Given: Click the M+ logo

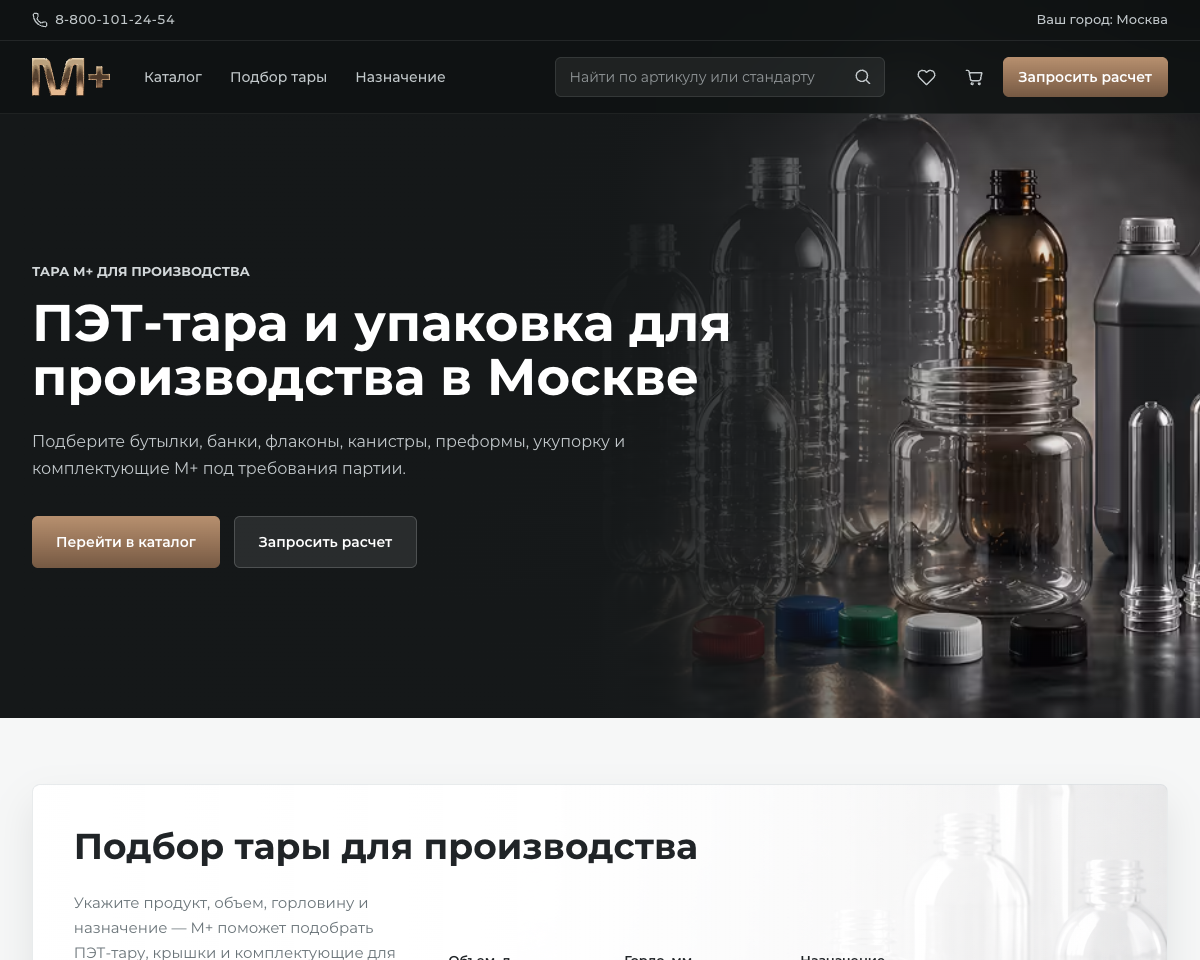Looking at the screenshot, I should click(71, 77).
